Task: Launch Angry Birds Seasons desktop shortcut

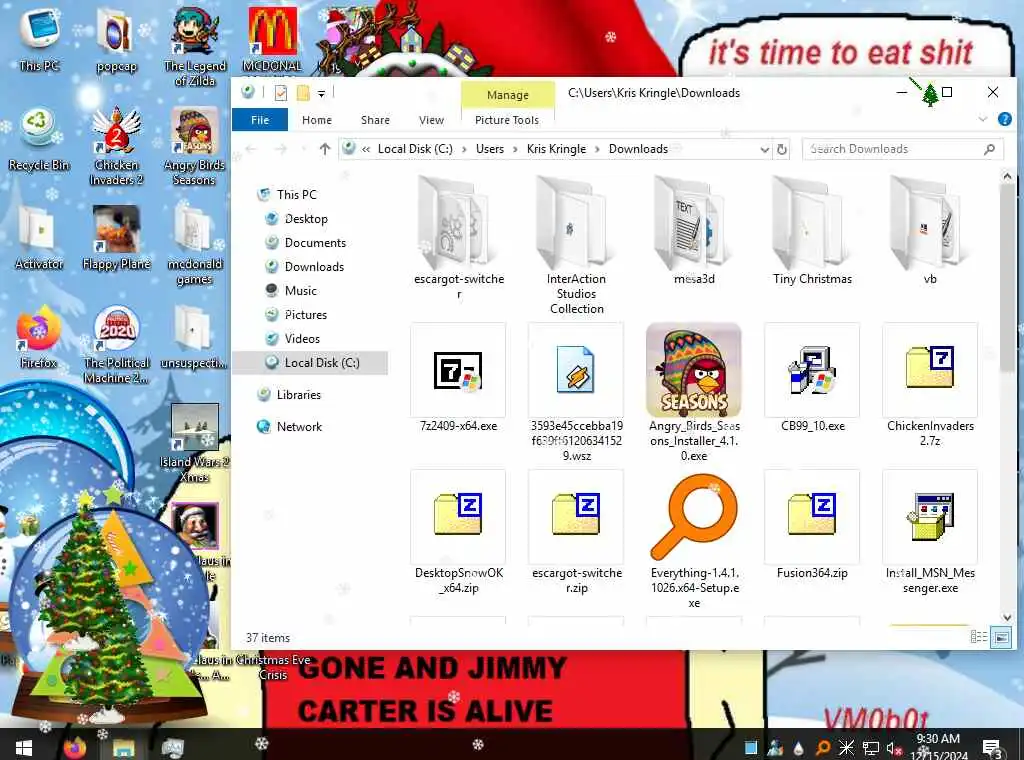Action: click(194, 146)
